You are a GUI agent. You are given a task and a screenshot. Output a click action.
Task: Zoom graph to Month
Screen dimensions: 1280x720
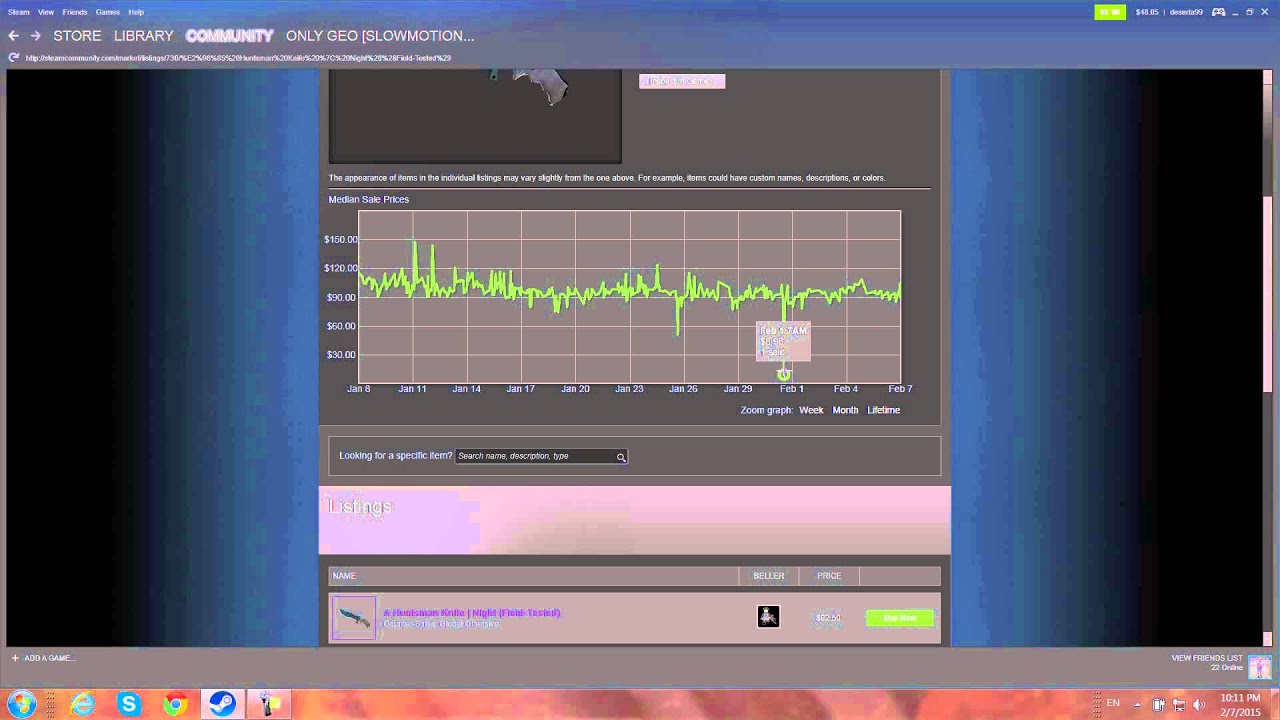point(845,410)
